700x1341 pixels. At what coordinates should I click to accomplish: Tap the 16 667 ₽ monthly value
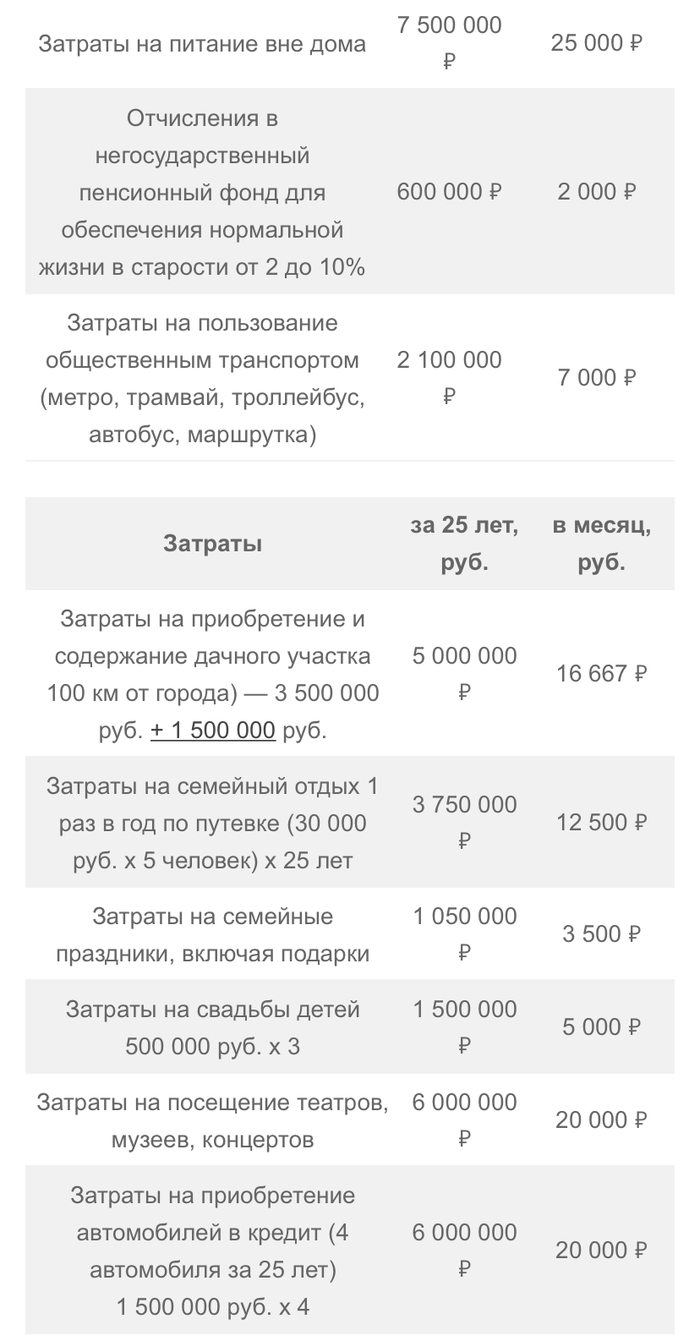[601, 674]
